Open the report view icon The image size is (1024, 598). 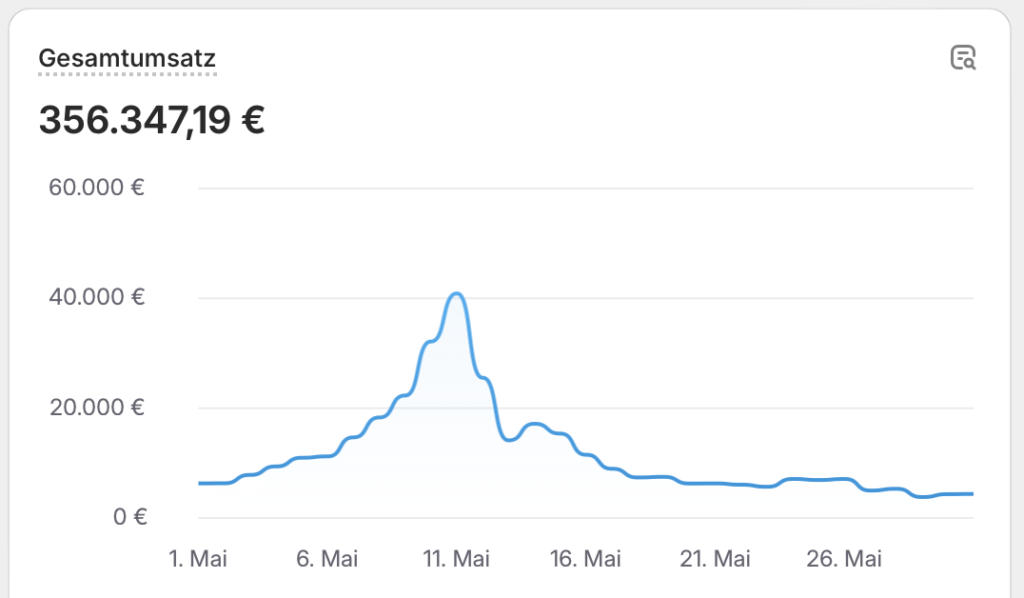pos(963,57)
